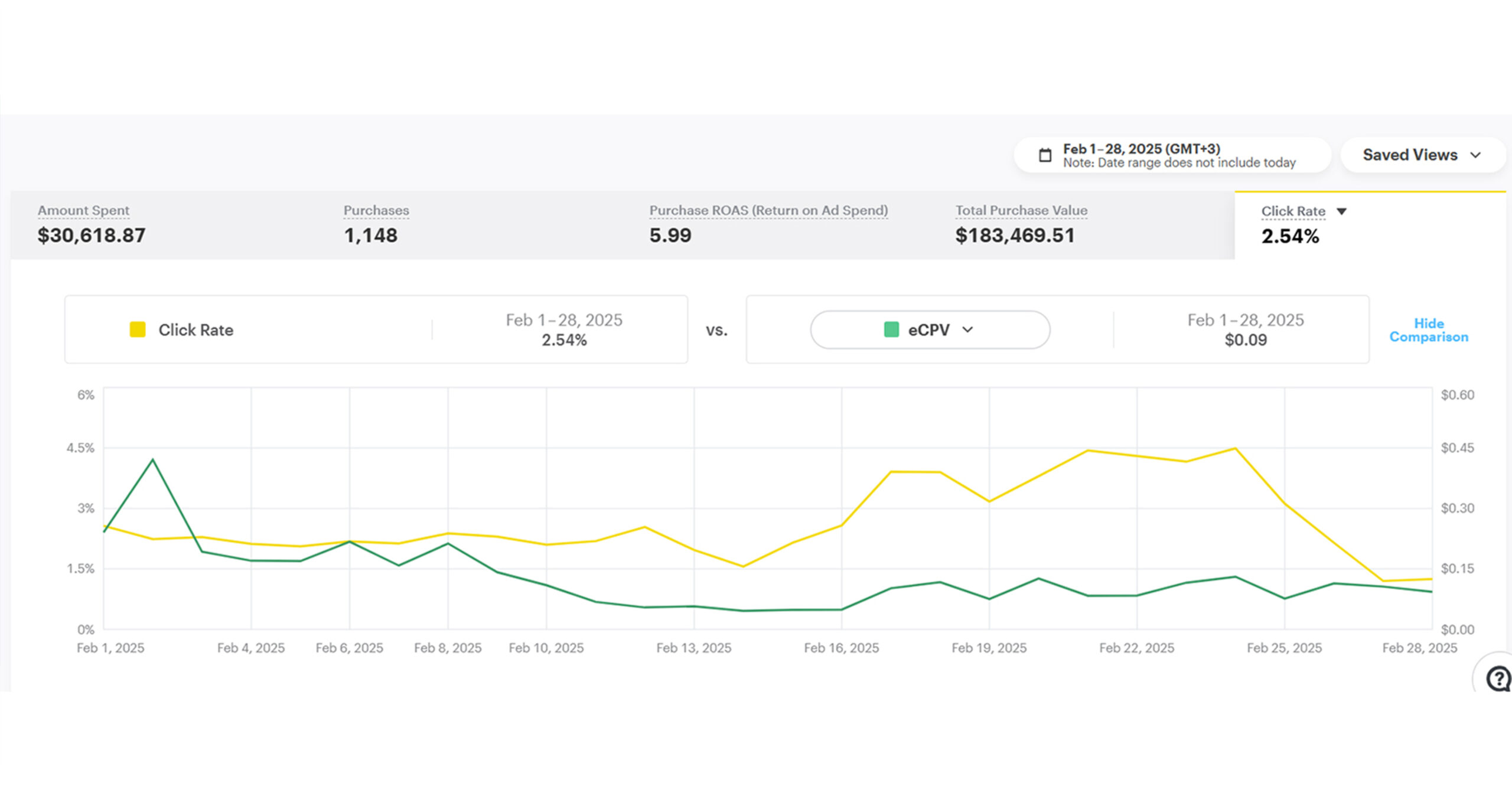Open the Feb 1–28, 2025 date range picker
This screenshot has height=806, width=1512.
tap(1172, 155)
